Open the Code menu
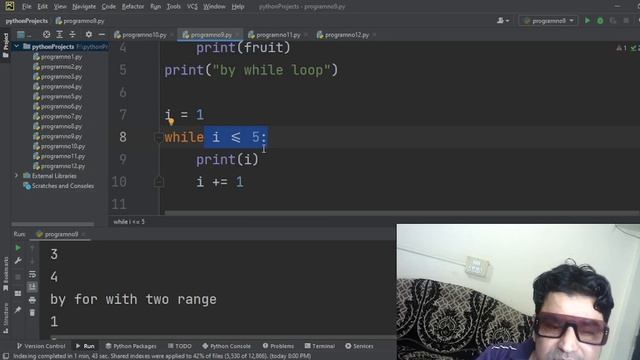 pyautogui.click(x=109, y=7)
